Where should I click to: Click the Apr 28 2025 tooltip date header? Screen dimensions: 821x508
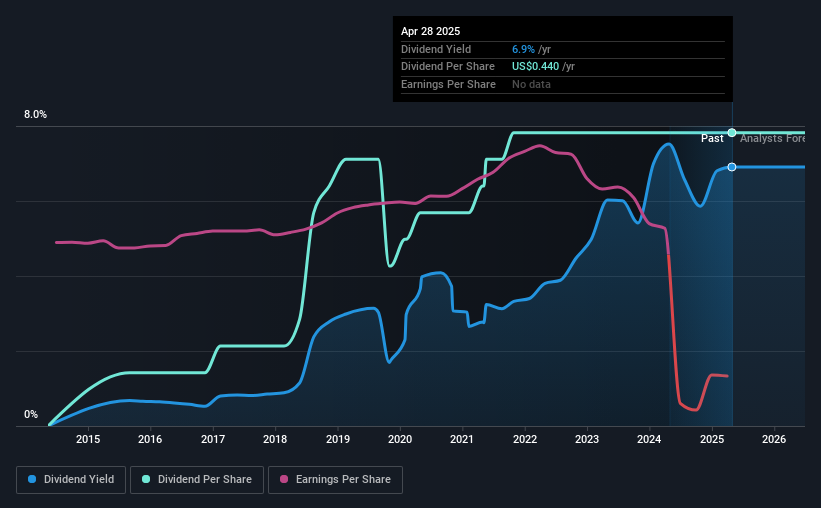tap(430, 31)
